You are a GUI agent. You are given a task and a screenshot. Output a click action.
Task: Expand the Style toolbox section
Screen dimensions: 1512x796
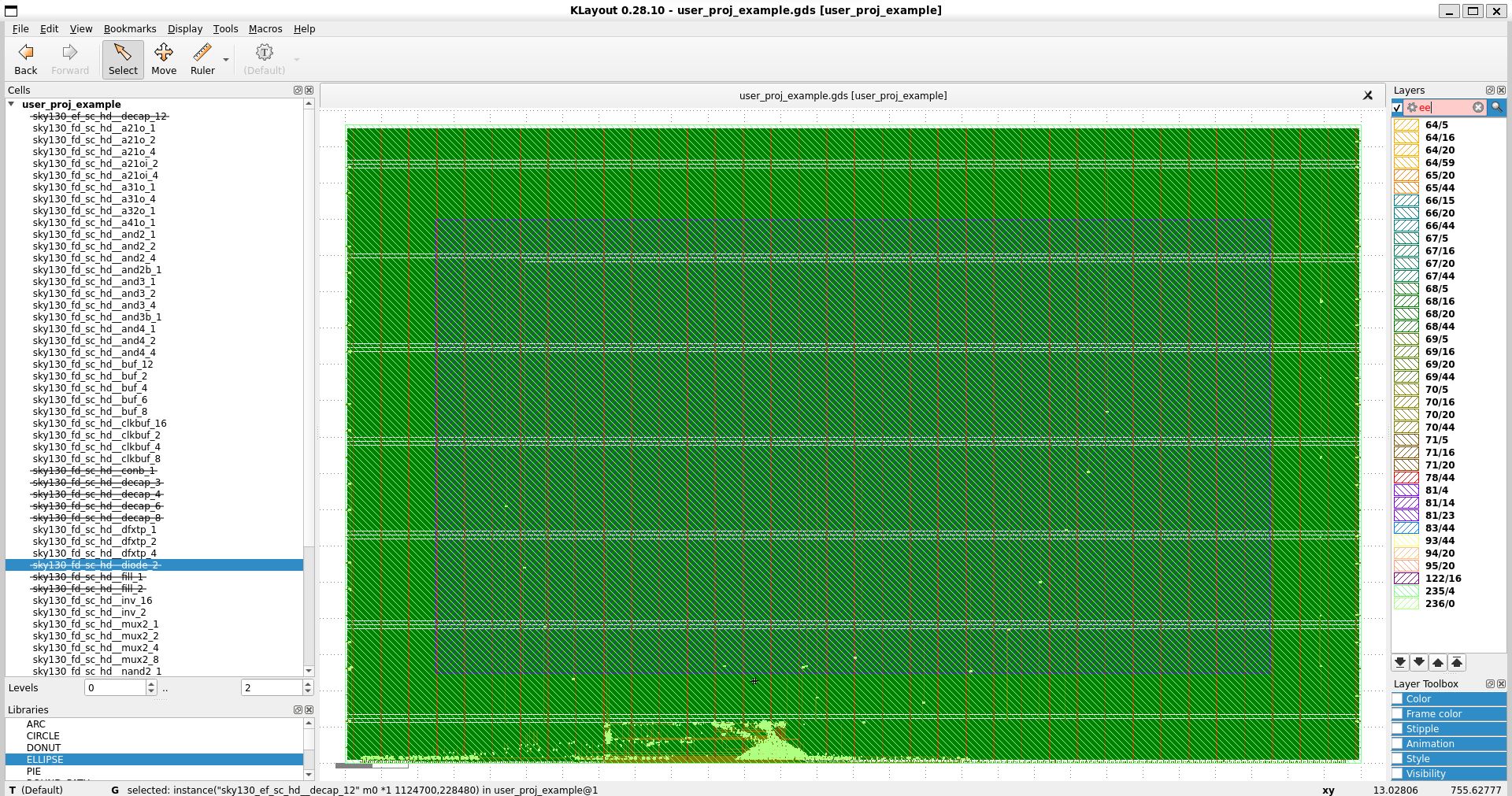(x=1449, y=759)
